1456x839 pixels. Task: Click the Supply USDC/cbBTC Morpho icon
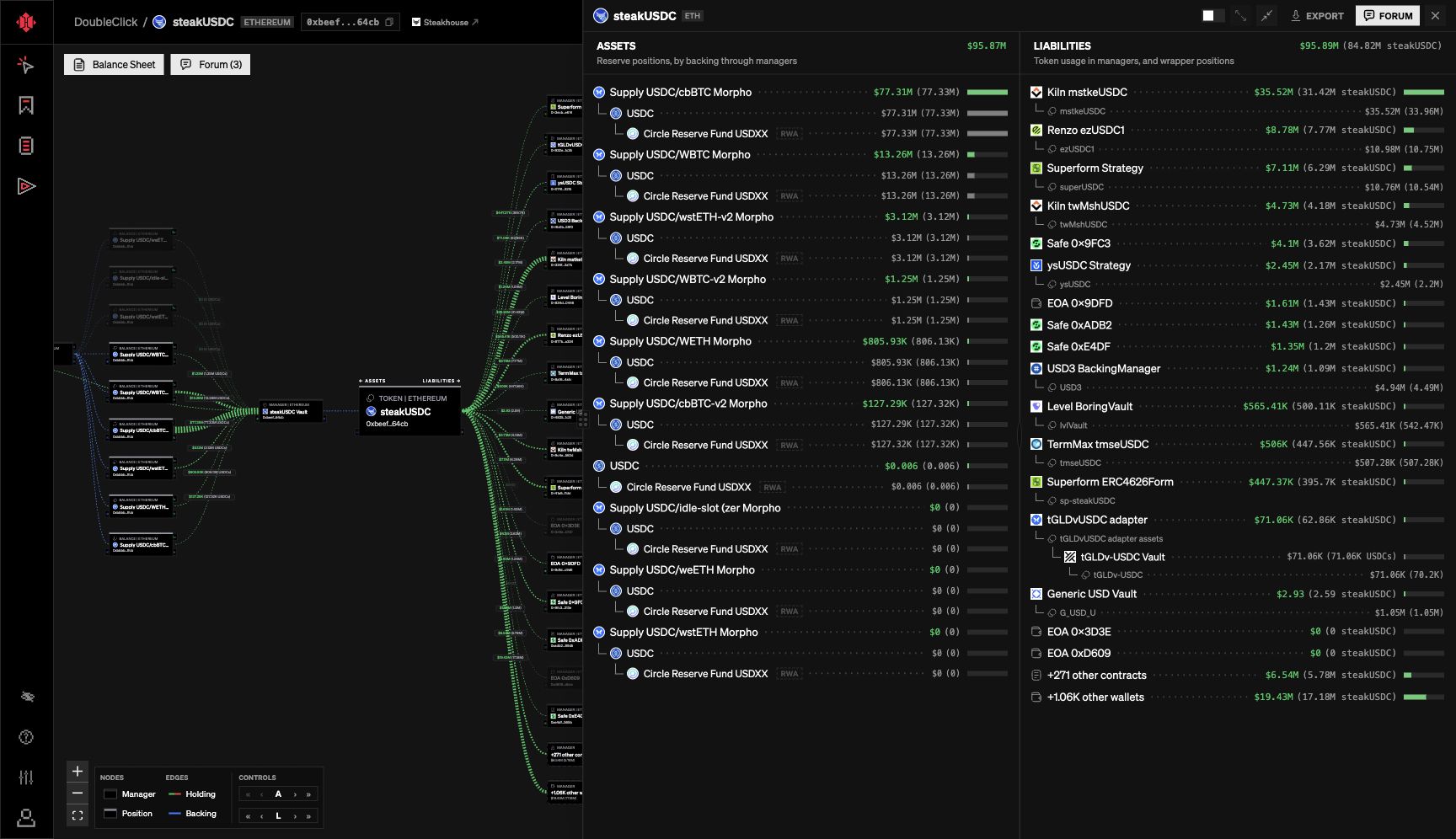point(599,93)
